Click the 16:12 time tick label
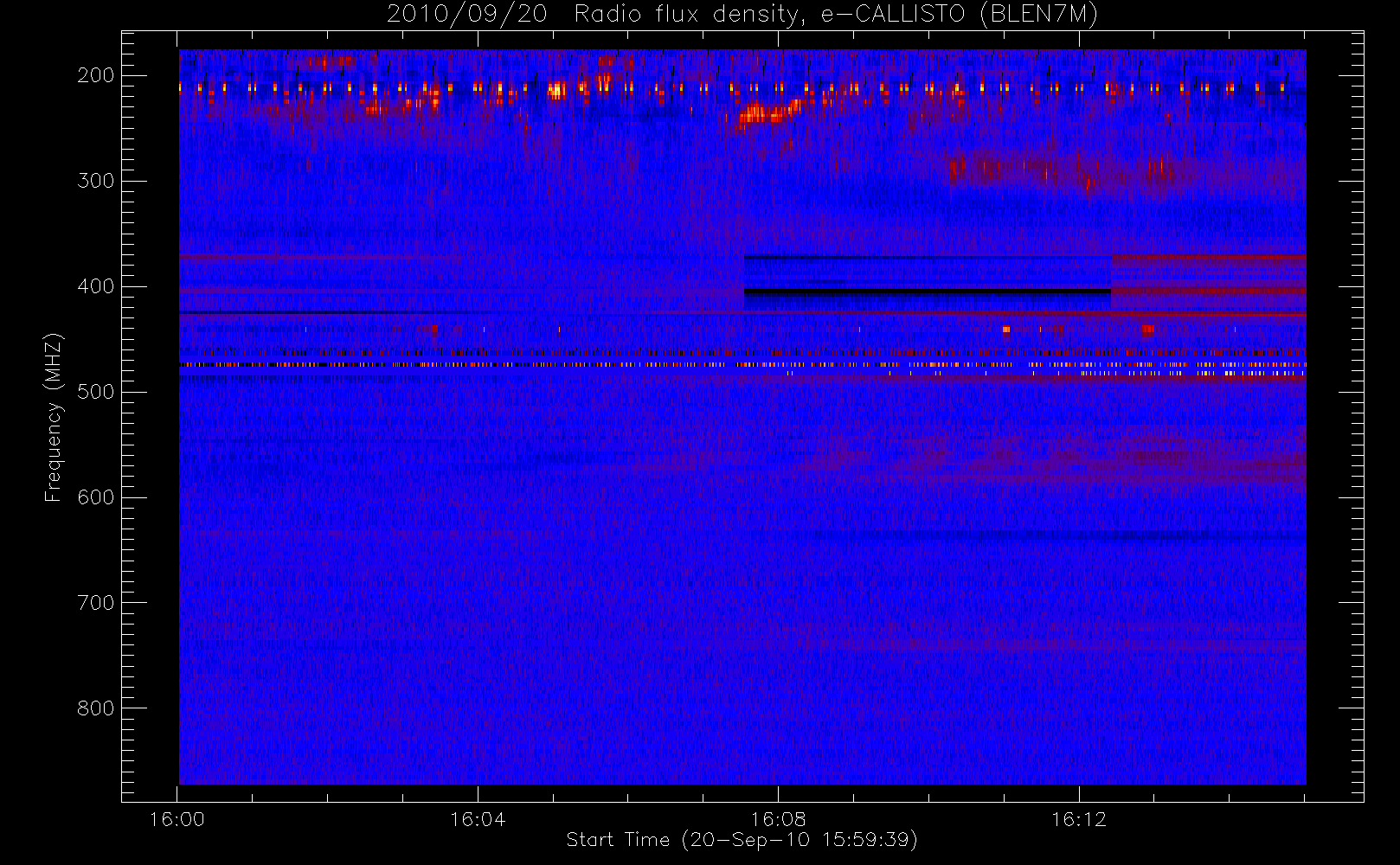1400x865 pixels. 1079,819
